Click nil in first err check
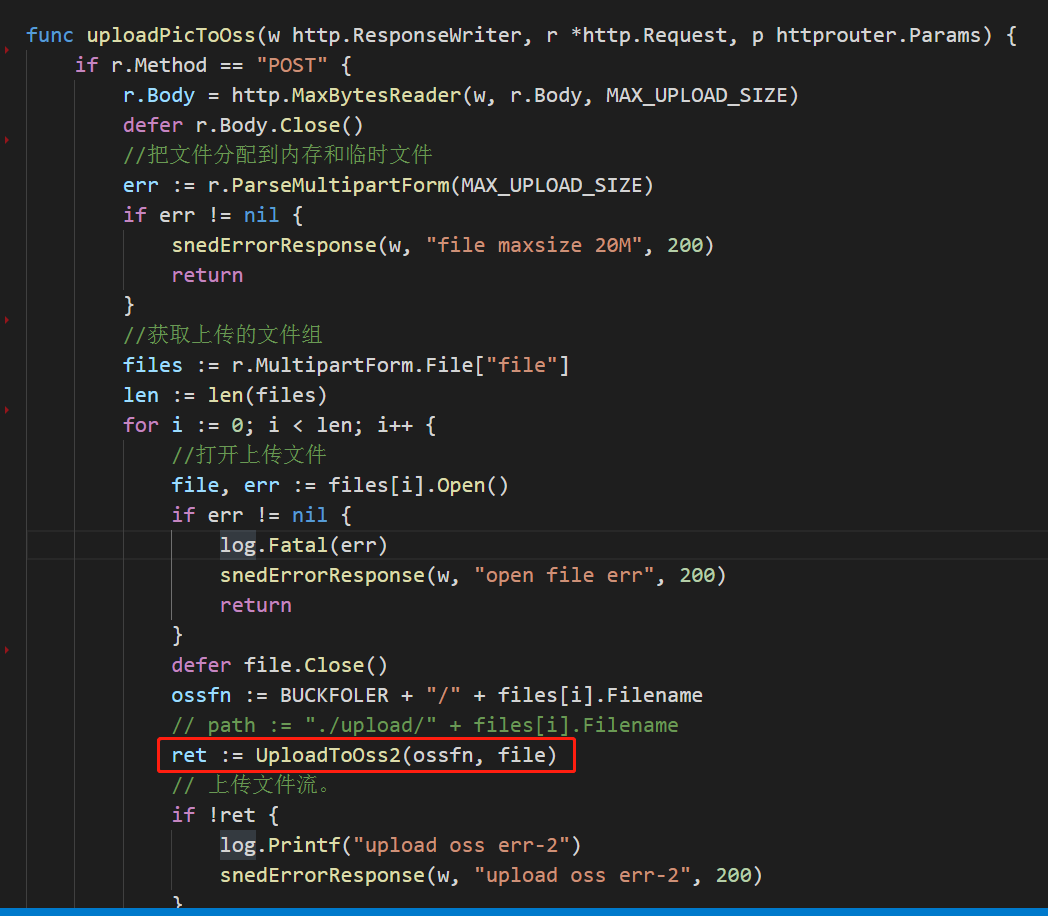This screenshot has height=916, width=1048. [261, 215]
